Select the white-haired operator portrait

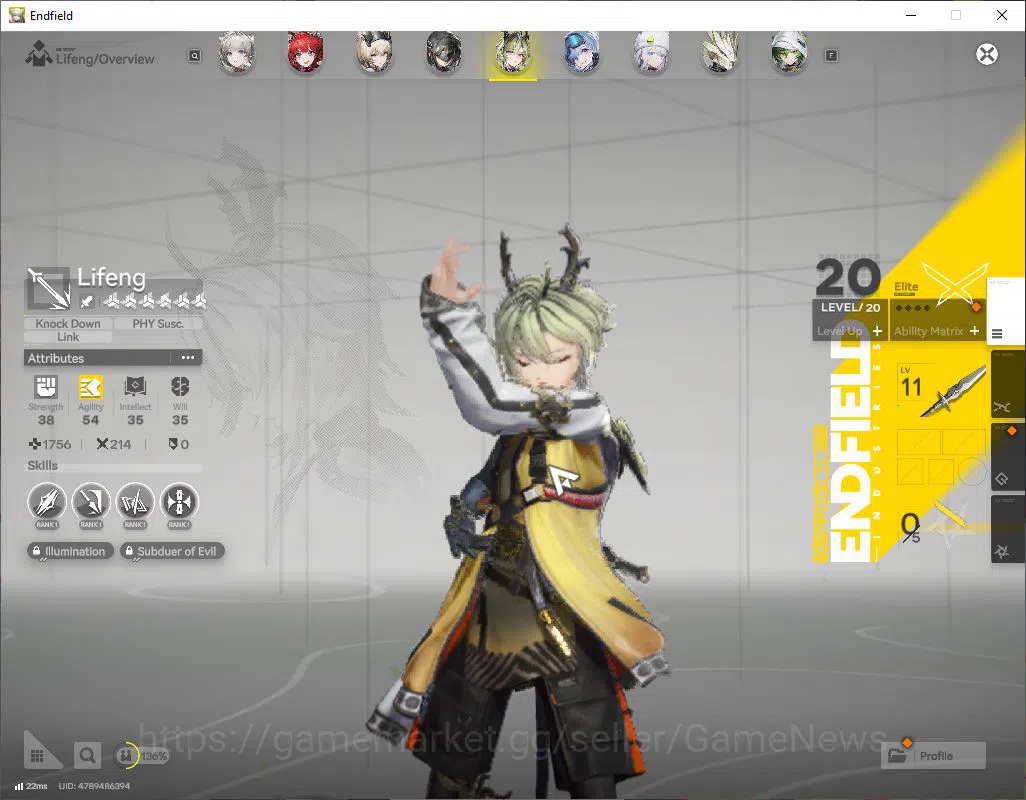pyautogui.click(x=236, y=54)
